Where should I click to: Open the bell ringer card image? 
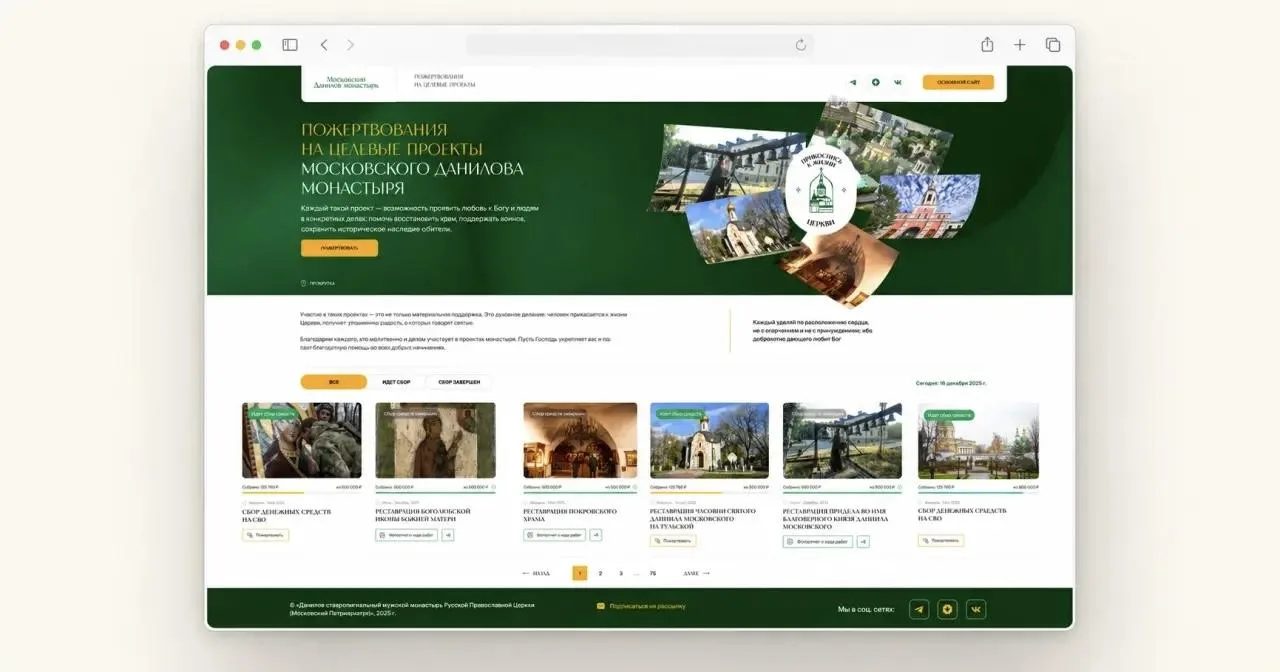842,441
